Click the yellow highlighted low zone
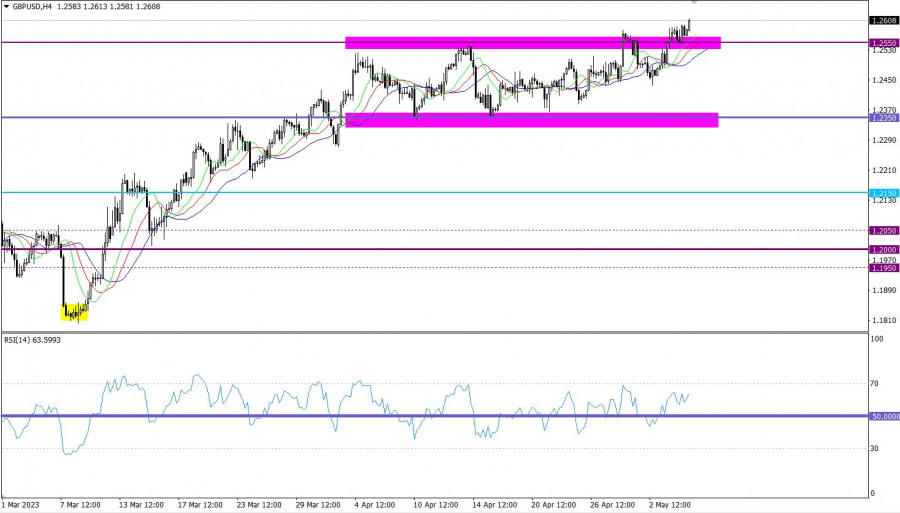900x513 pixels. (75, 313)
